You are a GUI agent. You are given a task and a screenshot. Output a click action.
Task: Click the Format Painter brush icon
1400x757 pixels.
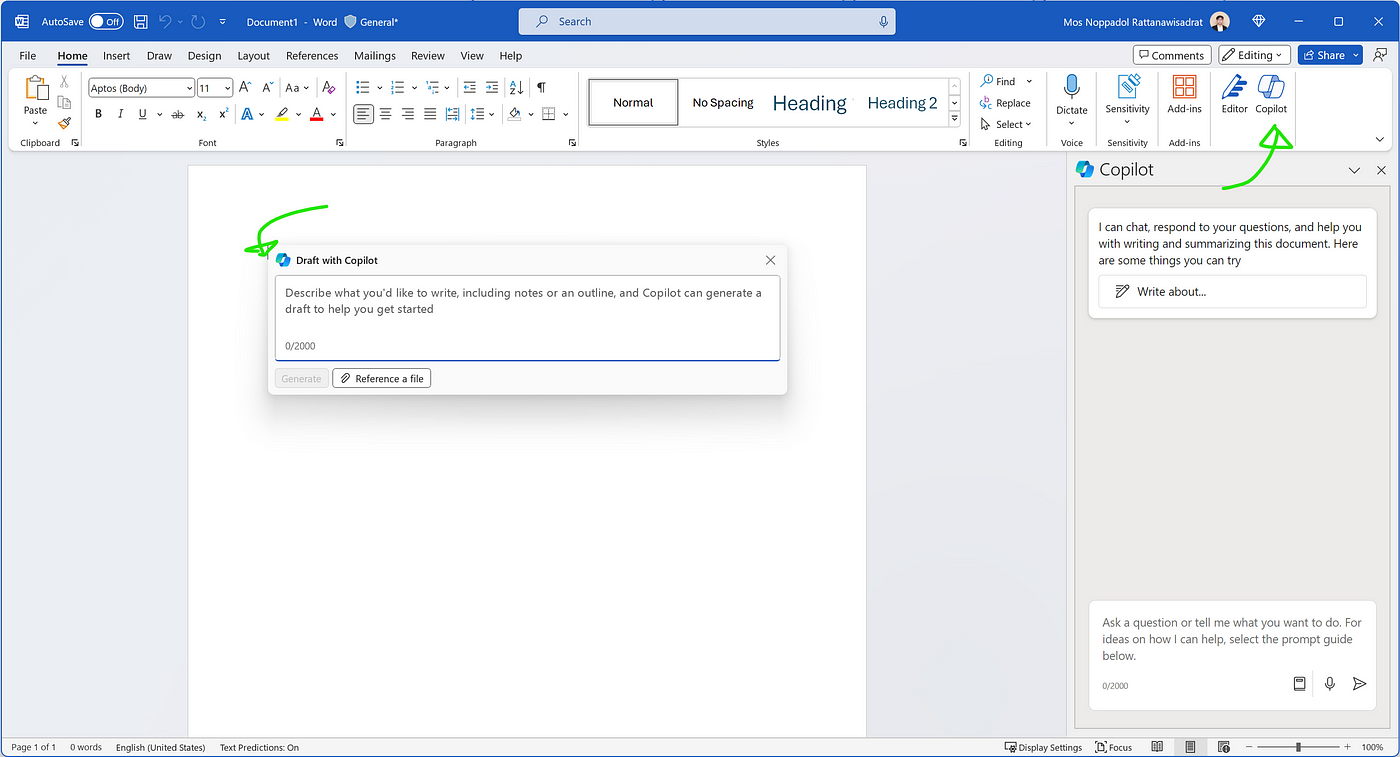(x=64, y=124)
